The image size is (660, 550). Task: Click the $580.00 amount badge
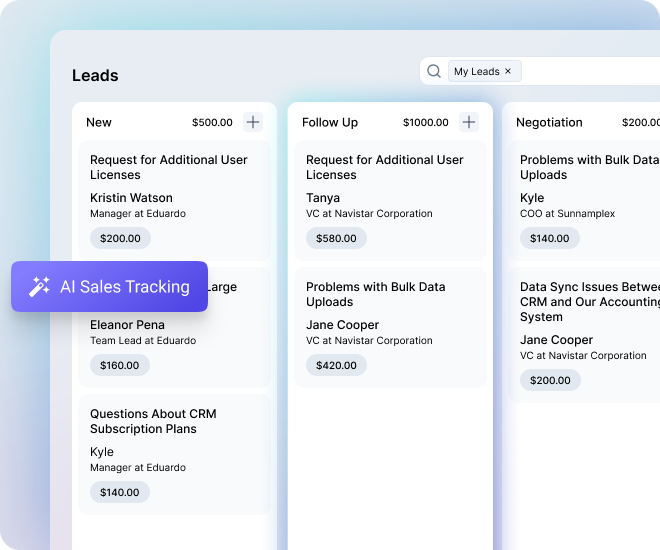(x=336, y=238)
